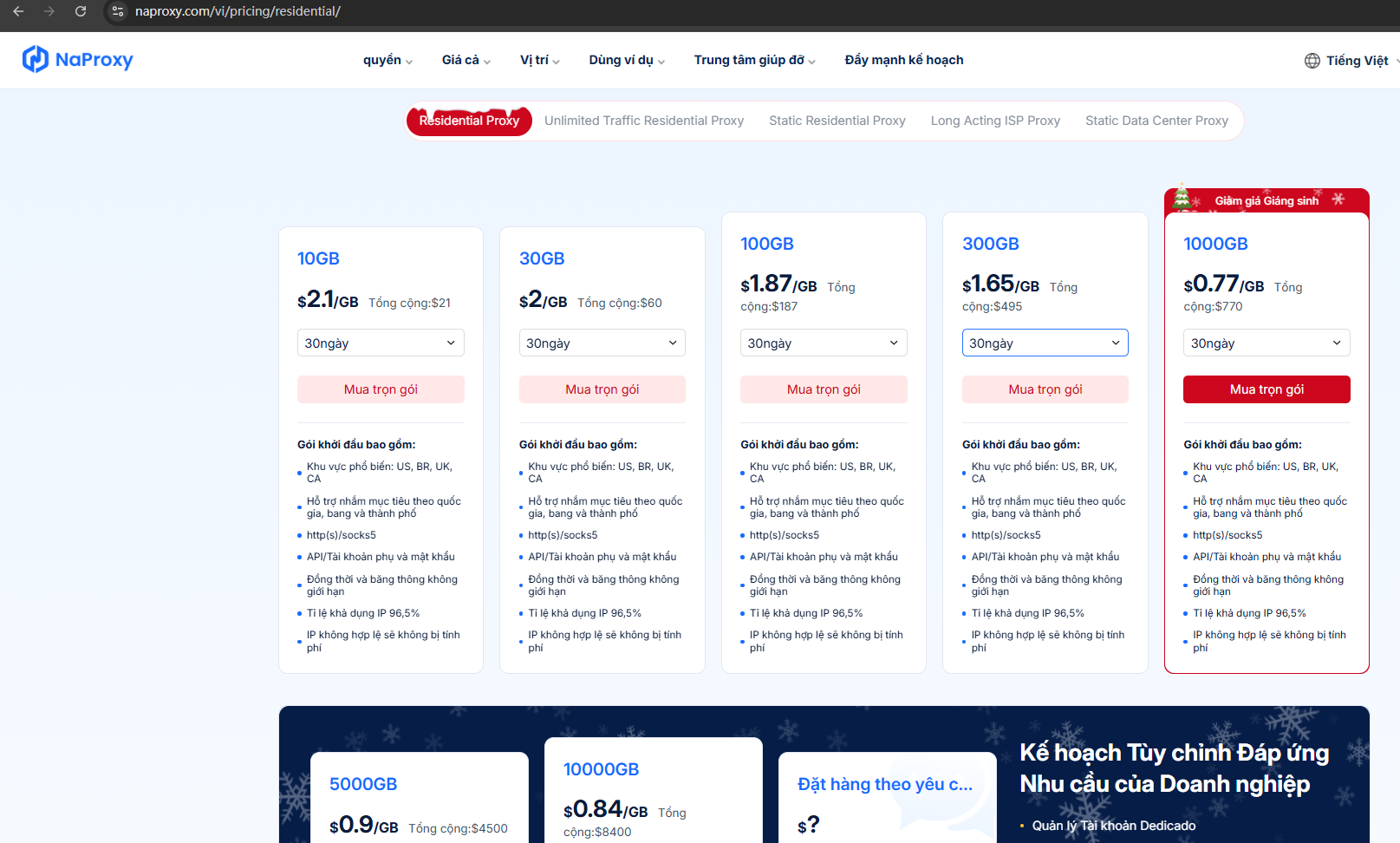Buy the 10GB plan with Mua trọn gói
This screenshot has height=843, width=1400.
(x=381, y=389)
